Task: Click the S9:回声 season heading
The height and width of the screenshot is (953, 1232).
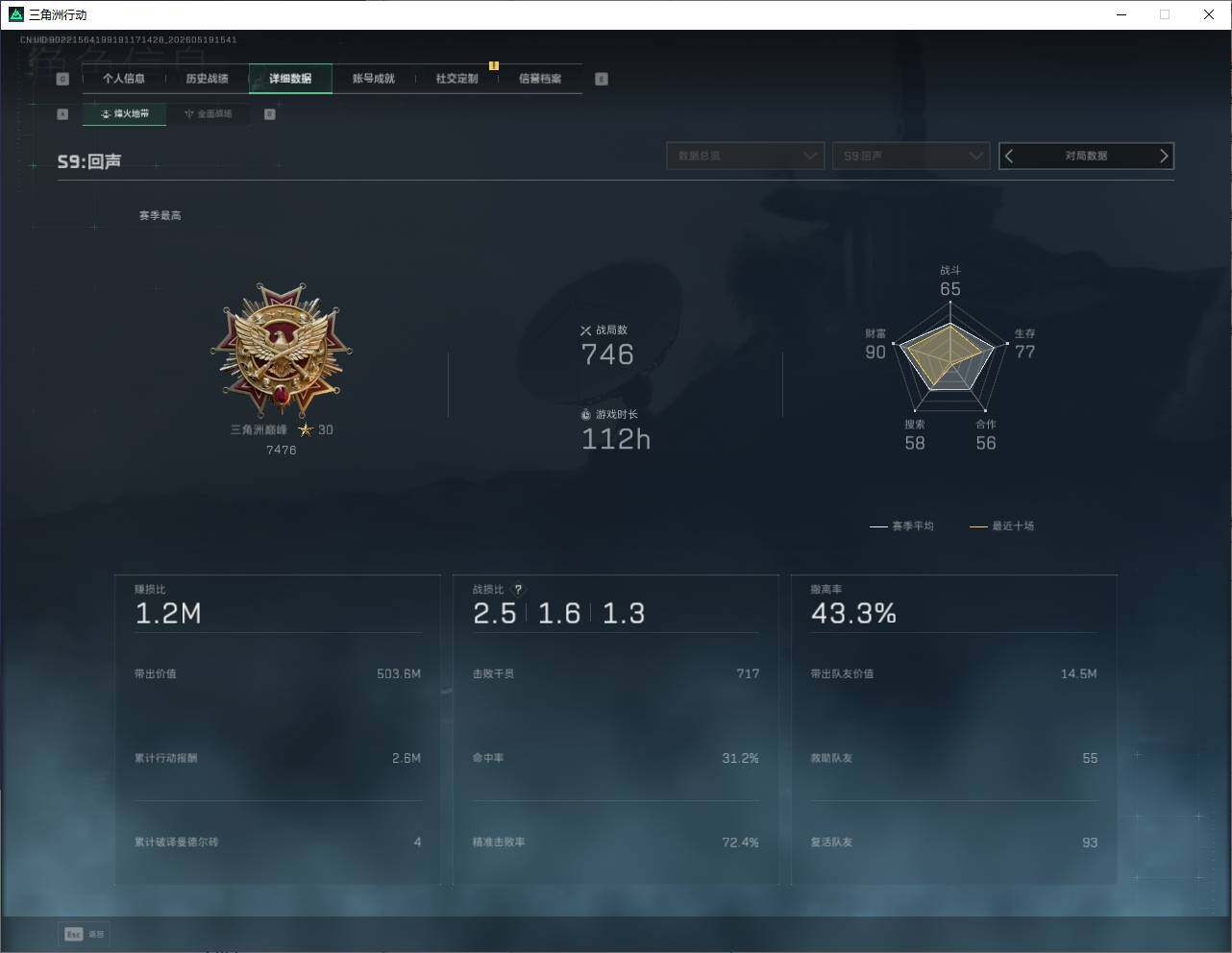Action: (x=89, y=161)
